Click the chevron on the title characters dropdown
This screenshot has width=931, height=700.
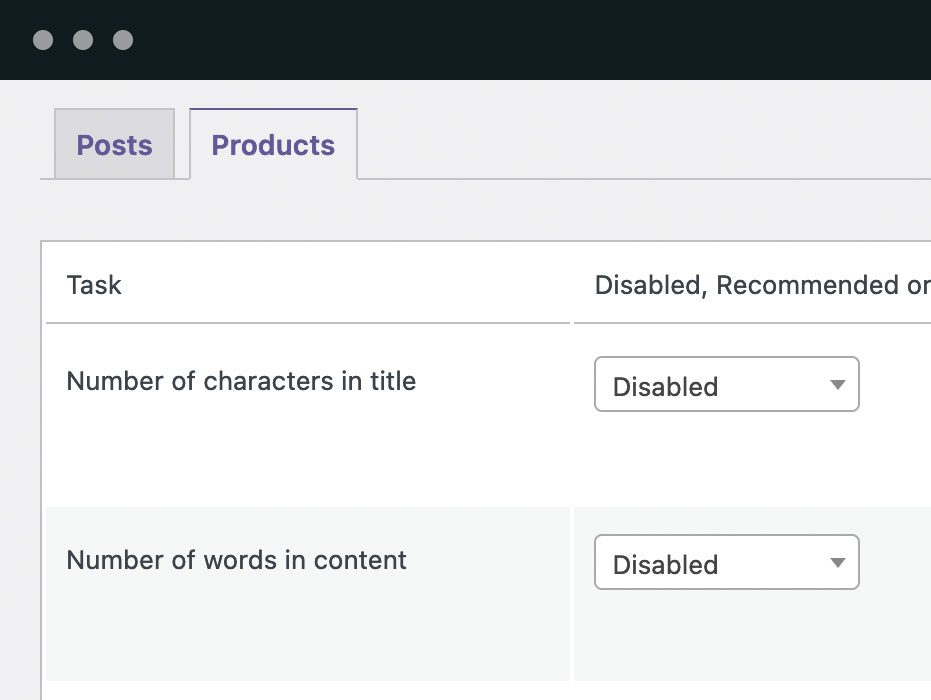(838, 384)
